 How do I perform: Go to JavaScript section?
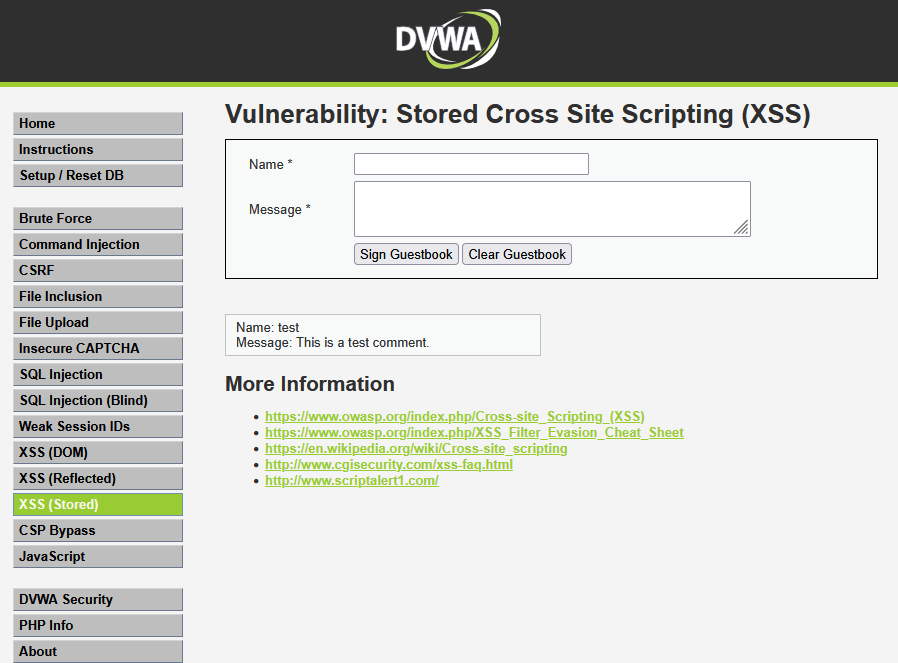point(98,557)
